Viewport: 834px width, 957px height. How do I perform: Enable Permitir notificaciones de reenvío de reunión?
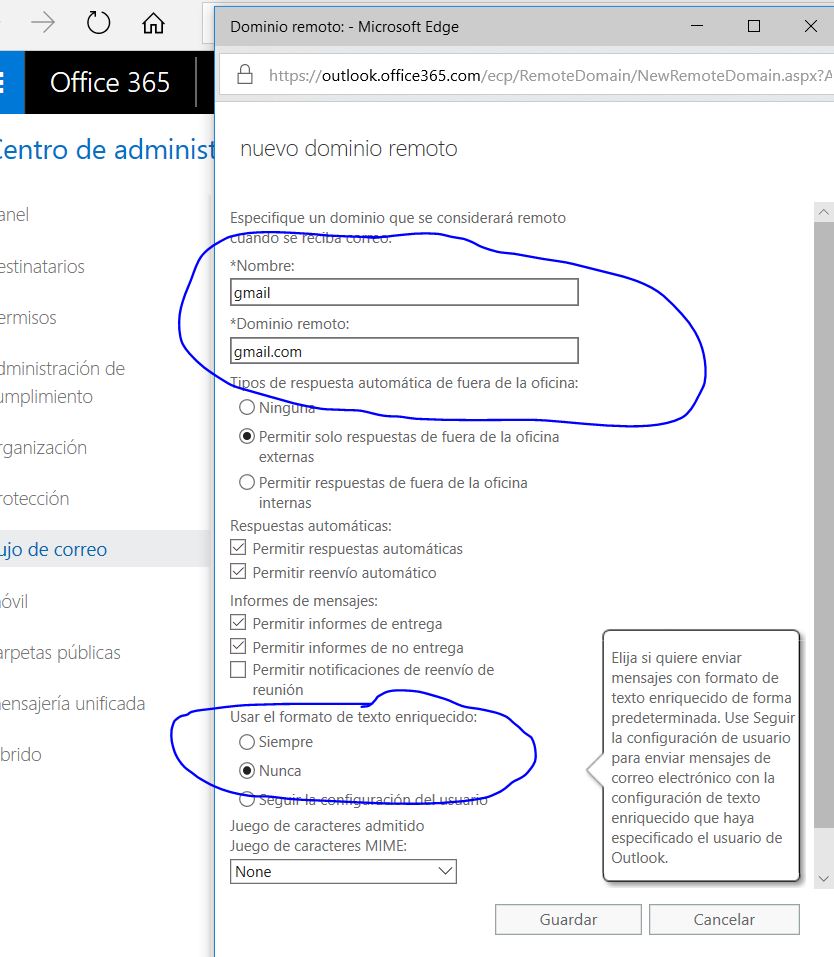click(x=238, y=670)
